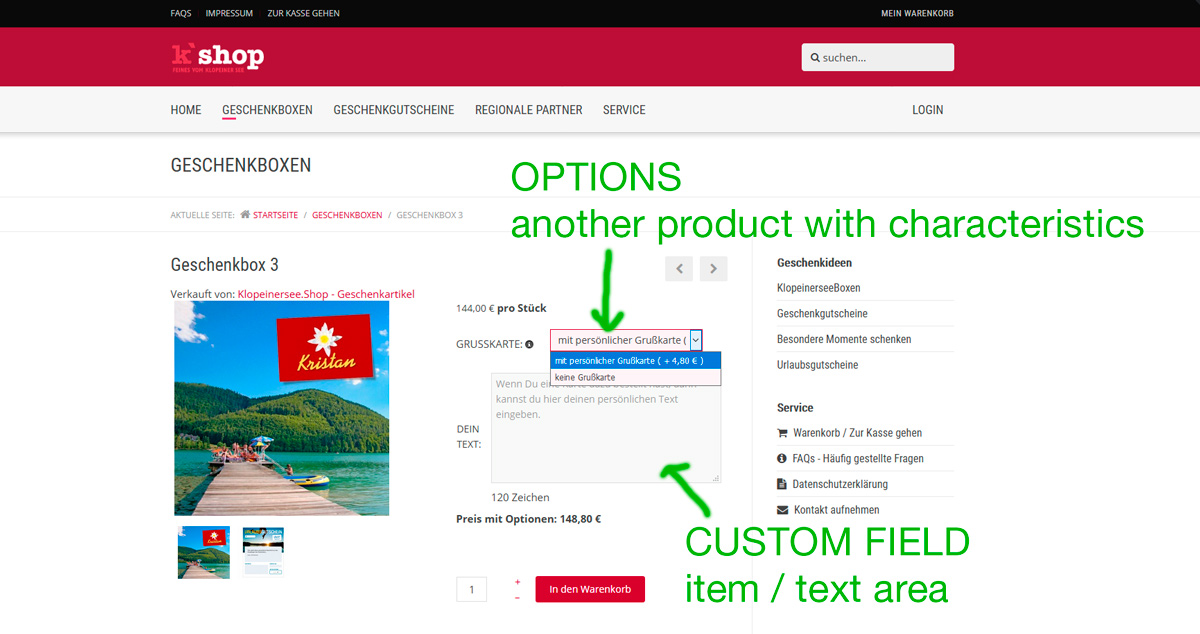
Task: Open seller link Klopeinersee.Shop - Geschenkartikel
Action: pos(326,294)
